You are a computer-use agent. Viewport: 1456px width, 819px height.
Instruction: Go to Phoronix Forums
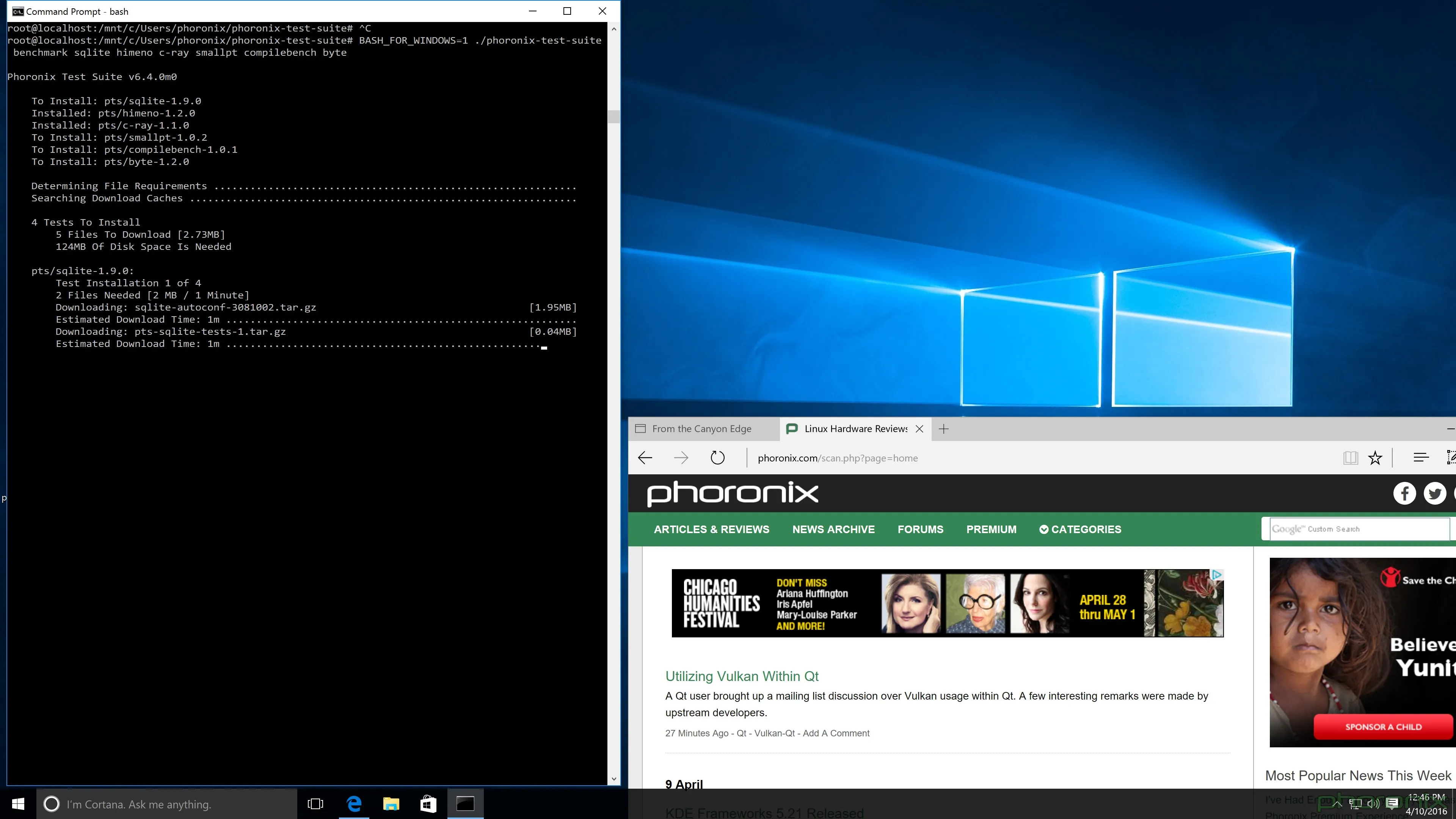coord(920,530)
